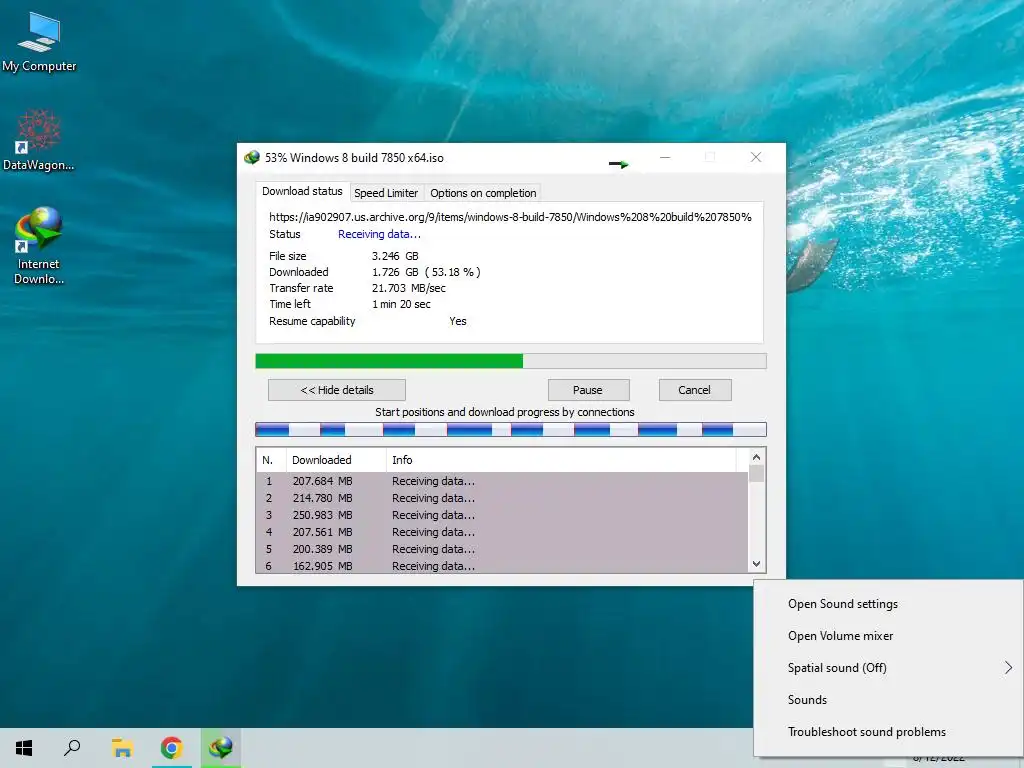Pause the download
Image resolution: width=1024 pixels, height=768 pixels.
[x=588, y=390]
